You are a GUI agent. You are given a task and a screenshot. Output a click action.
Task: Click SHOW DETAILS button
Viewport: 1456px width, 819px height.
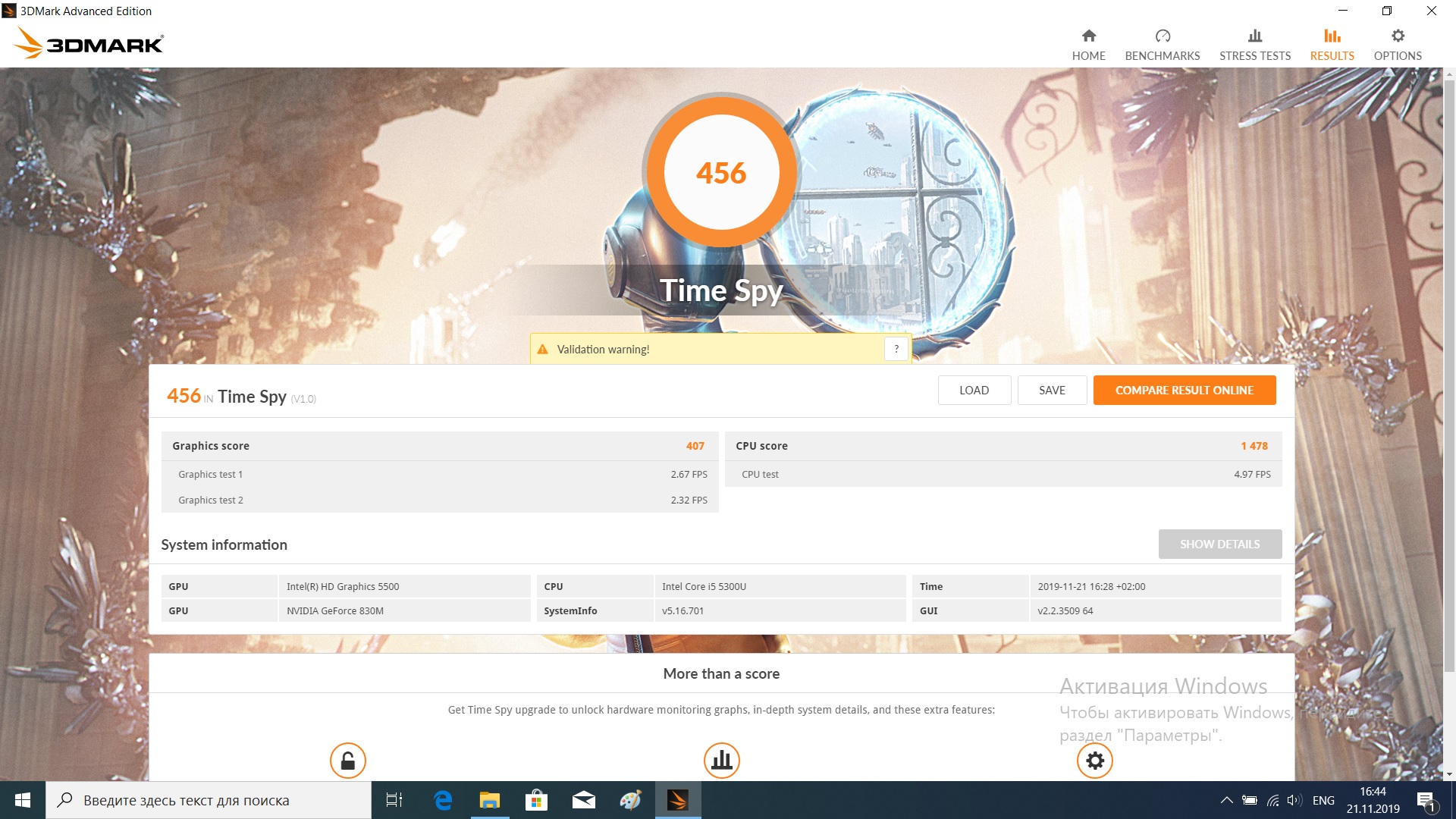(x=1219, y=544)
